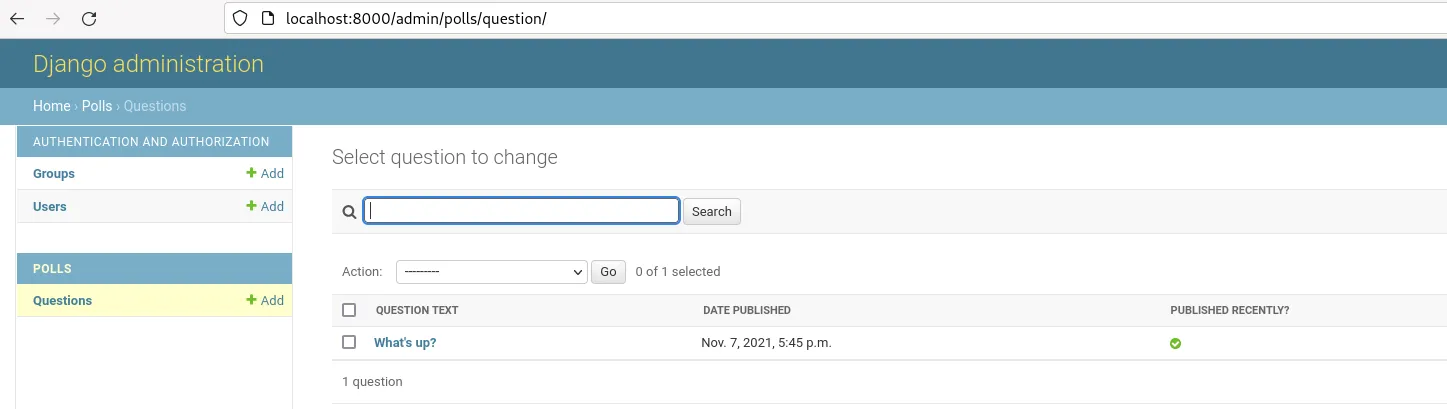Focus the question search text field

click(521, 211)
